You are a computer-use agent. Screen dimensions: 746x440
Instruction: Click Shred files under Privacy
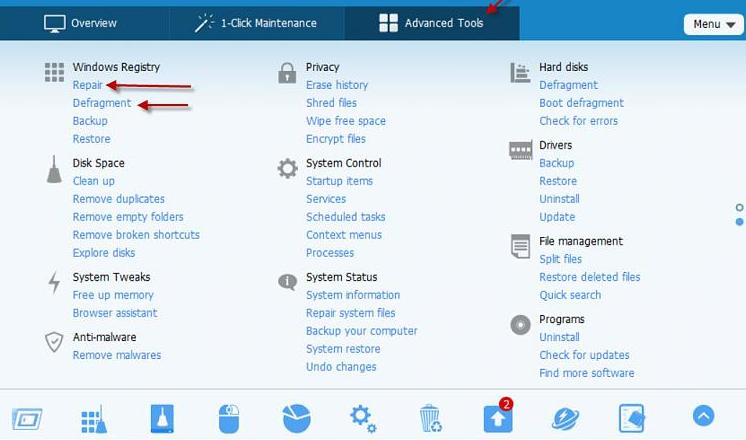(x=331, y=103)
